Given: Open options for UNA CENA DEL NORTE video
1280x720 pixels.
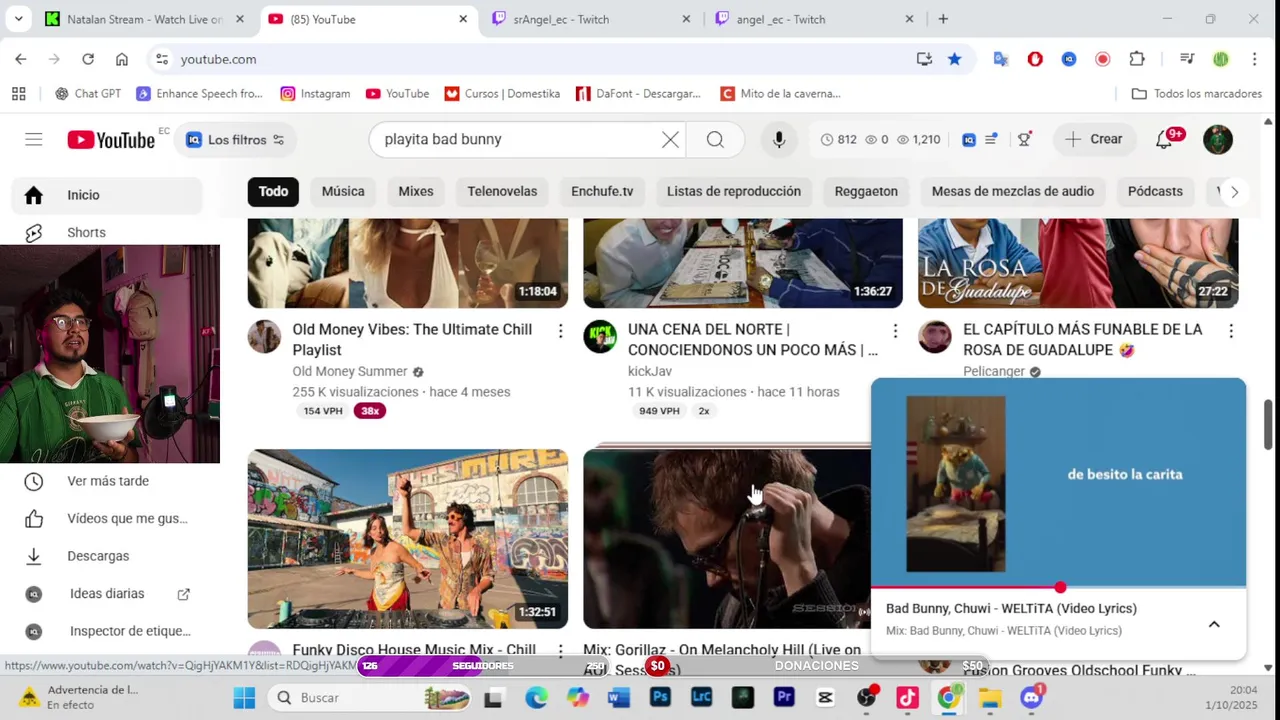Looking at the screenshot, I should pos(895,331).
